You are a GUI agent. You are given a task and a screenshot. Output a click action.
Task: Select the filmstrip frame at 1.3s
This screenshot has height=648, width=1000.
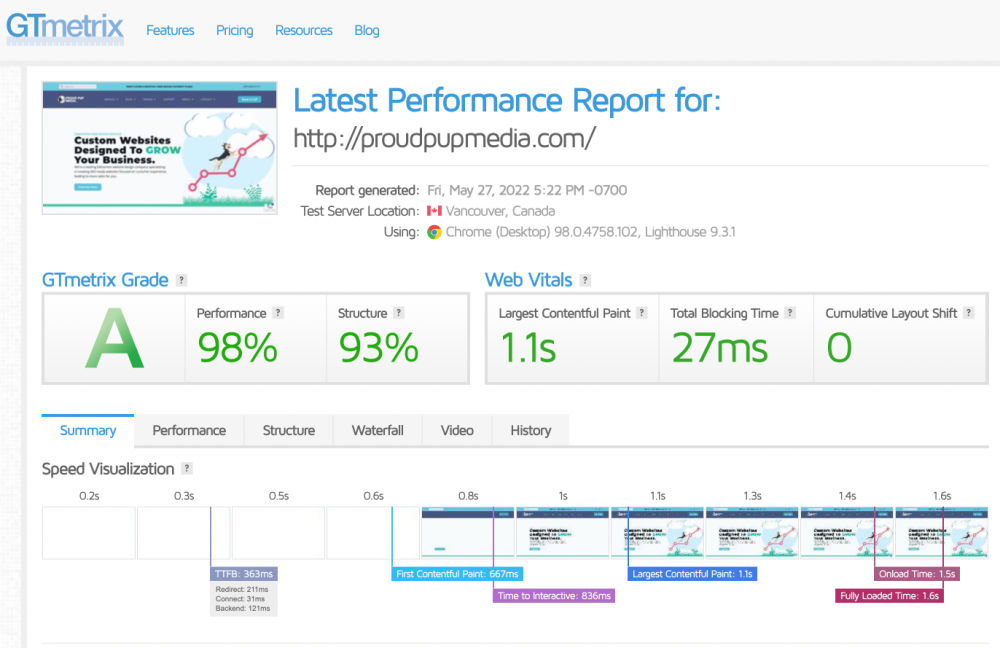click(x=752, y=533)
